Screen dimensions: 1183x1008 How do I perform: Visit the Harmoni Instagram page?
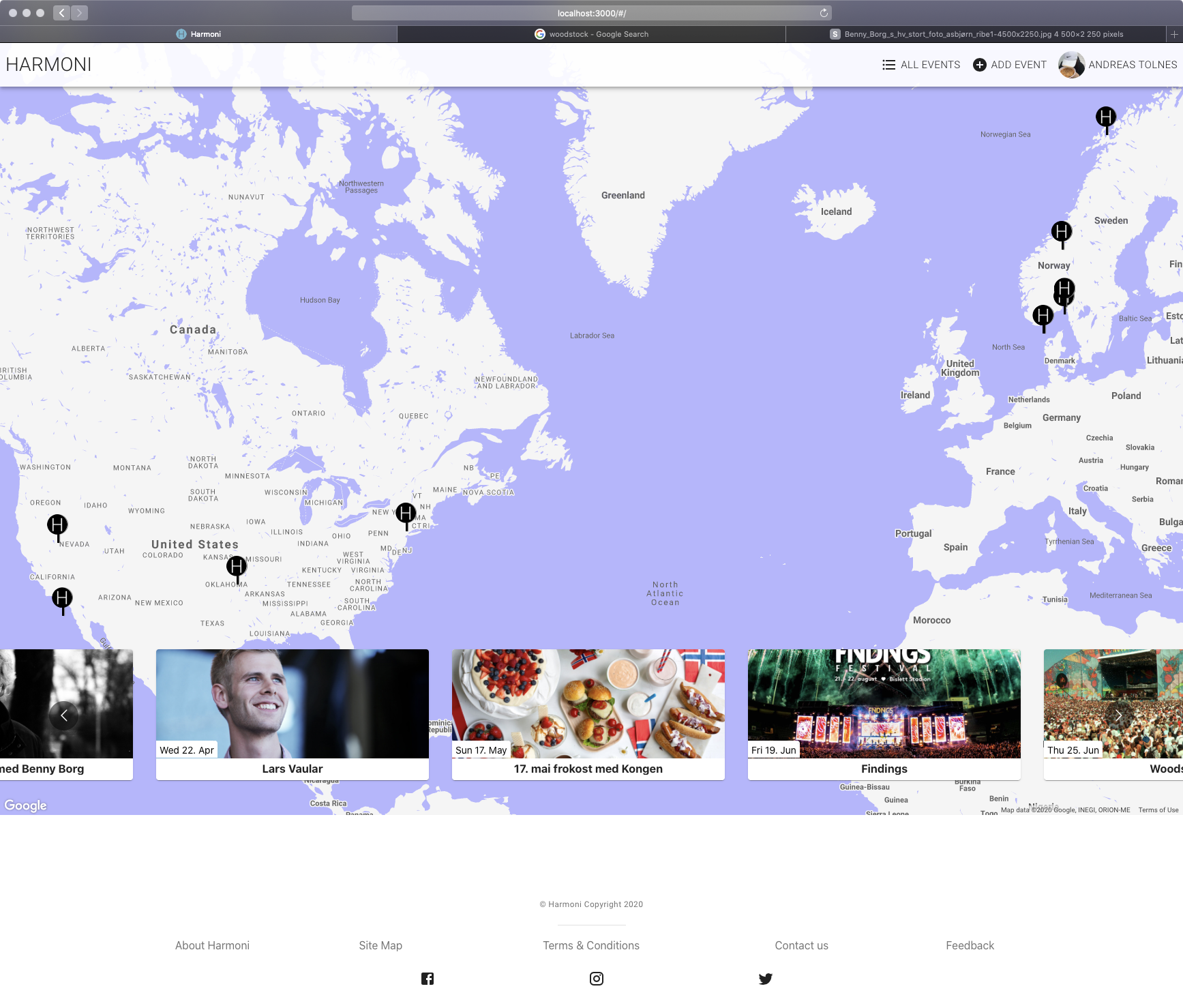click(x=597, y=979)
